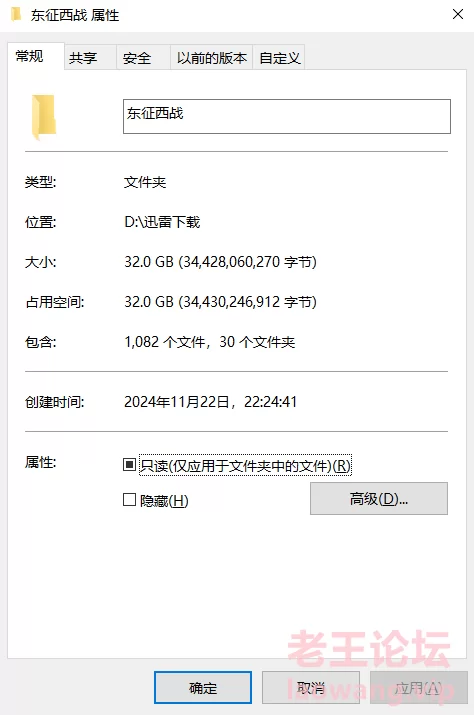474x715 pixels.
Task: Go to the 自定义 tab
Action: (279, 57)
